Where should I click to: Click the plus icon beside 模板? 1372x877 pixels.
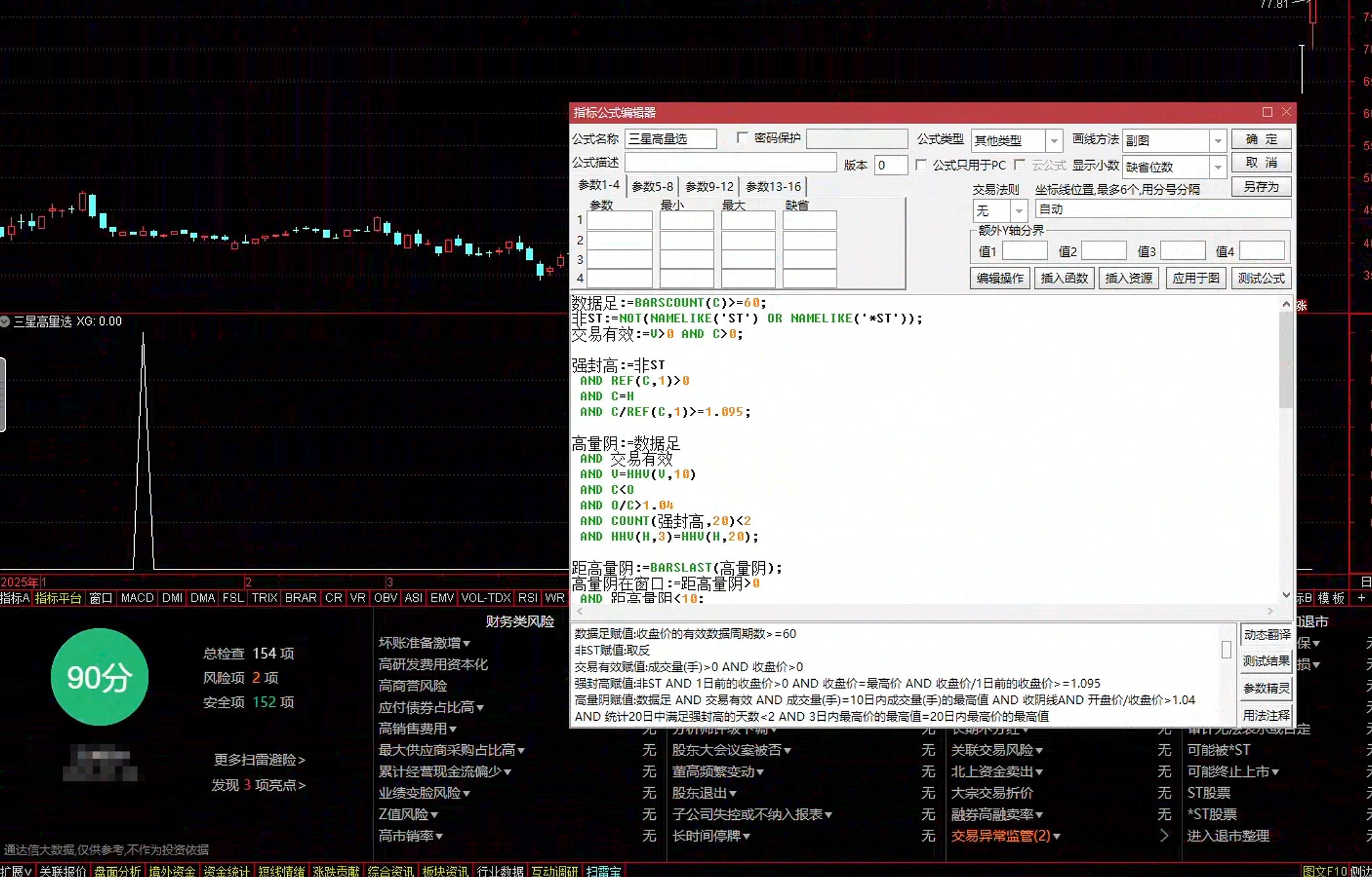[x=1361, y=598]
